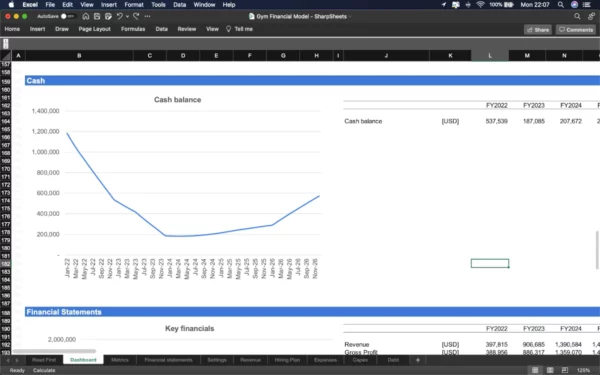Open Siri from the menu bar
600x375 pixels.
[x=574, y=5]
